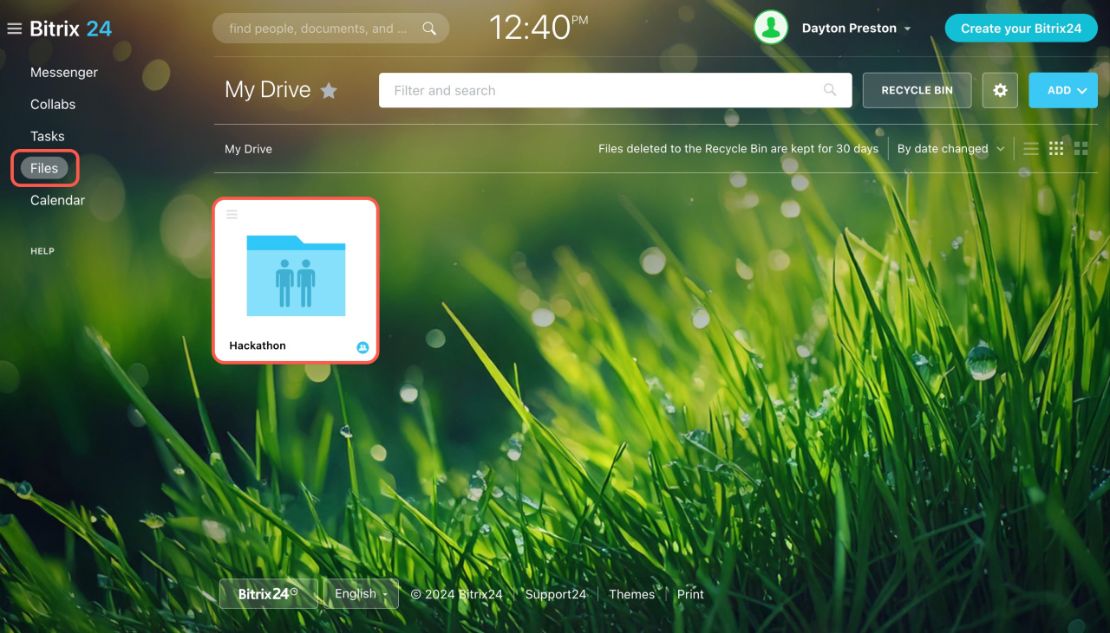Viewport: 1110px width, 633px height.
Task: Click the Bitrix24 footer button
Action: [x=268, y=593]
